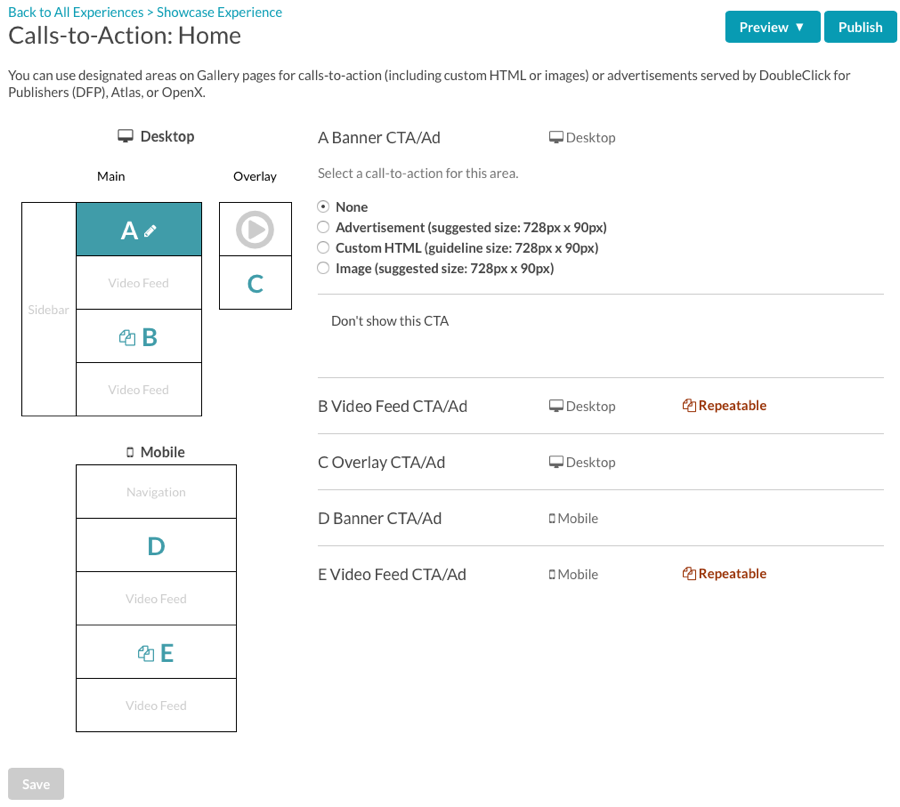Screen dimensions: 900x807
Task: Click the Repeatable icon beside B Video Feed
Action: pyautogui.click(x=689, y=405)
